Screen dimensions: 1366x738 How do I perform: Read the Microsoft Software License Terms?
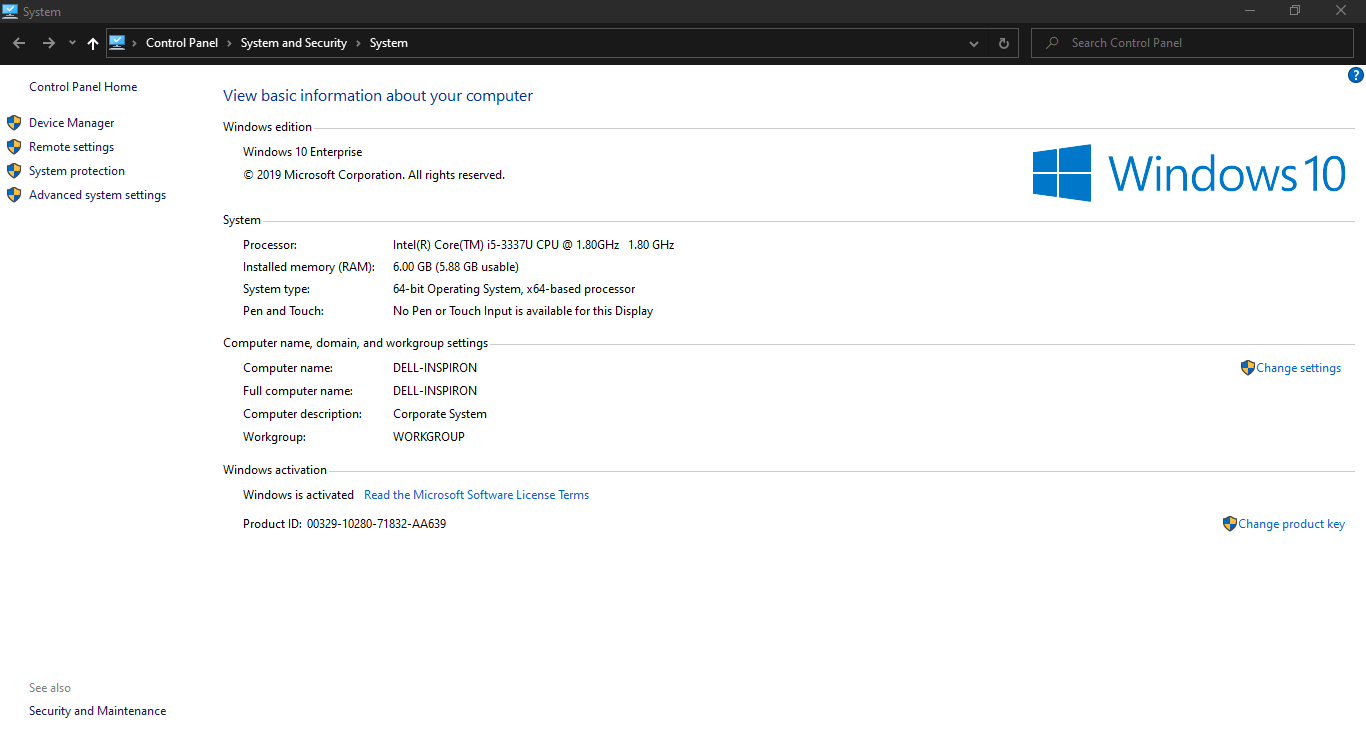coord(477,495)
